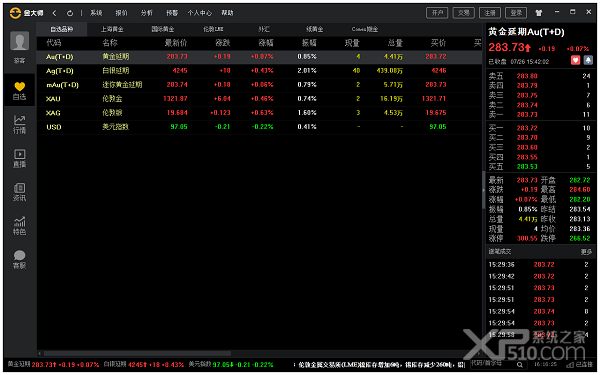Open the 直播 live broadcast sidebar icon
Viewport: 600px width, 375px height.
20,158
